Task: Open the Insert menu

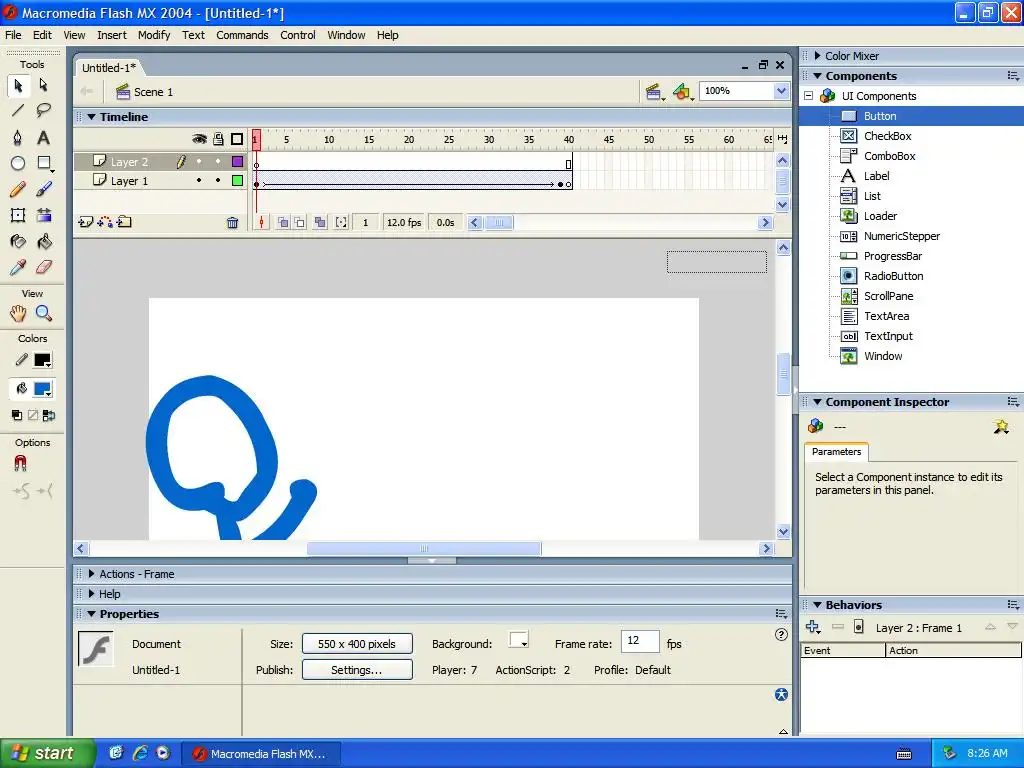Action: point(112,35)
